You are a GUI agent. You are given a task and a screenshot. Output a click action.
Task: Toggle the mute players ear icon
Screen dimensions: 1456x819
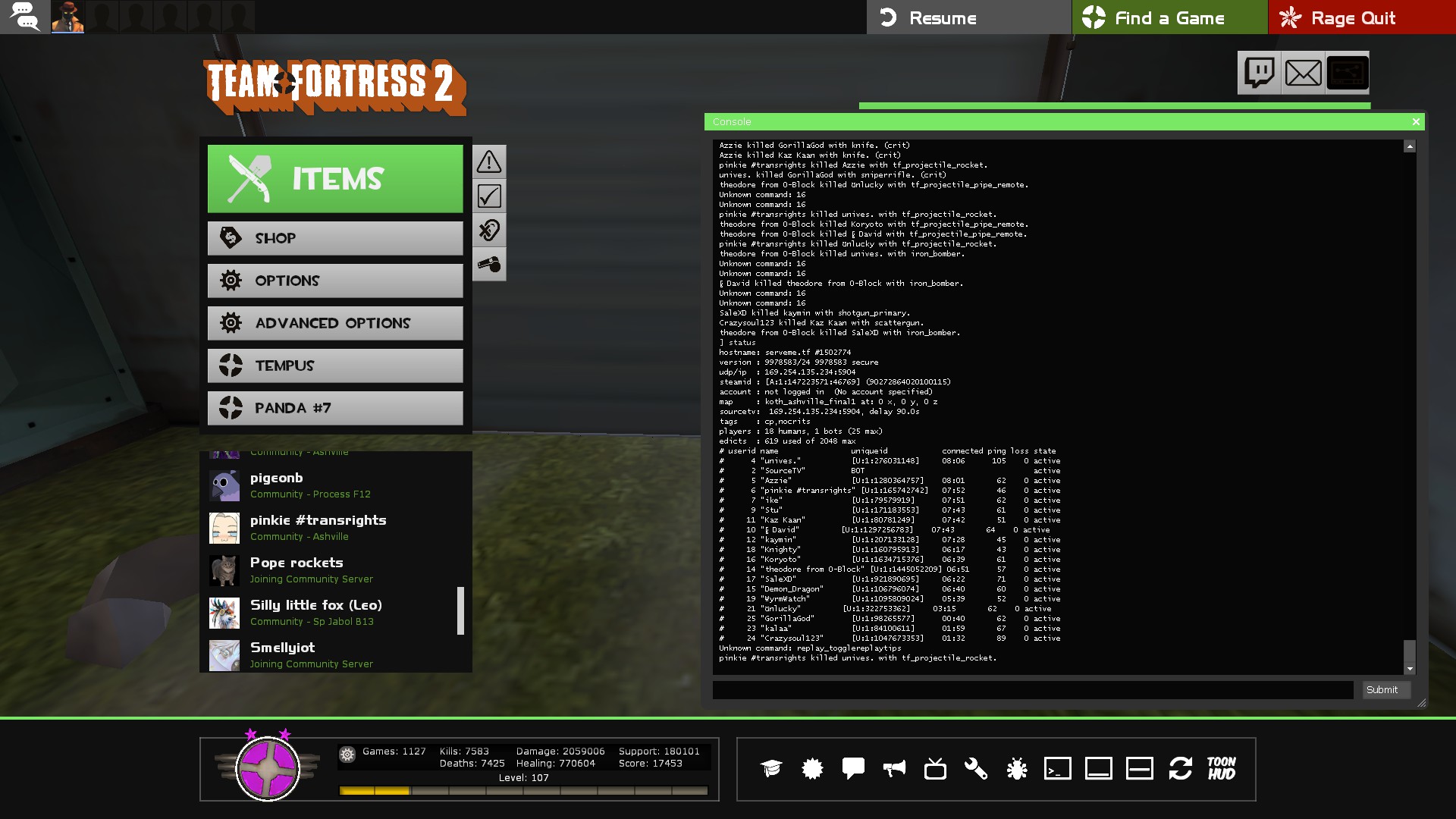tap(489, 231)
